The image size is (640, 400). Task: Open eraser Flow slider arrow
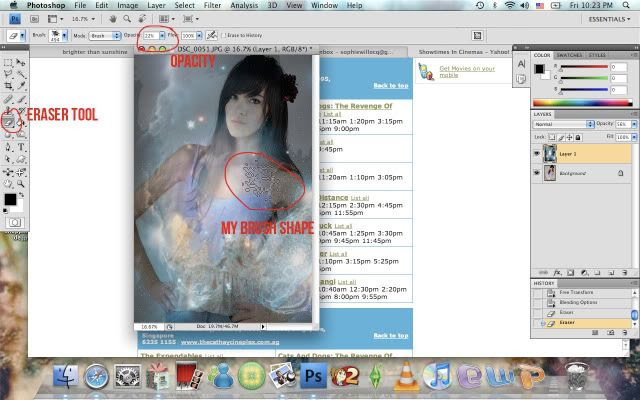click(199, 36)
